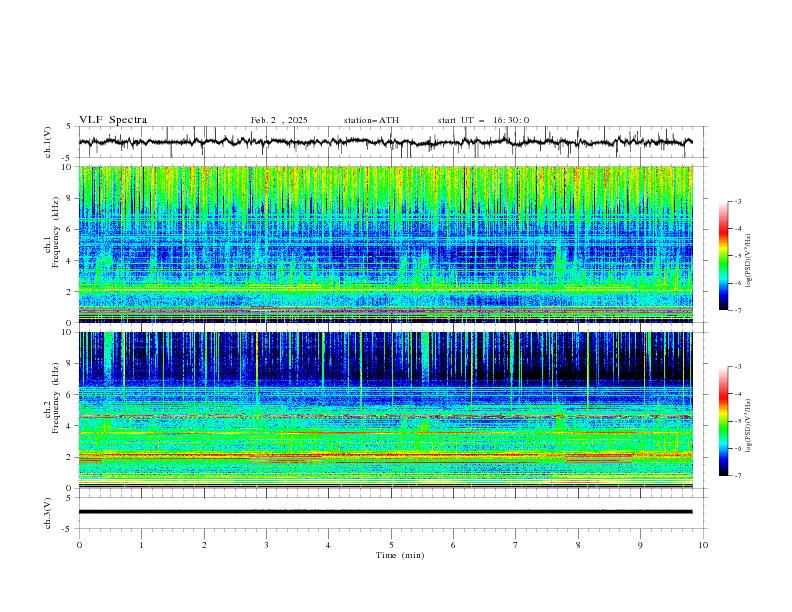Image resolution: width=792 pixels, height=612 pixels.
Task: Click the "Time (min)" x-axis label
Action: click(400, 555)
